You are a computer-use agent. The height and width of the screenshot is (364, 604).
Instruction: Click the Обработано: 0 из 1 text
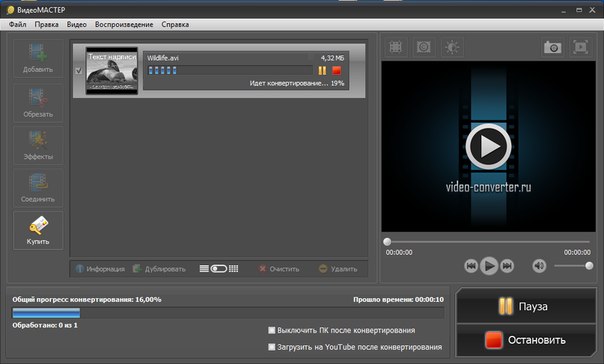click(45, 325)
